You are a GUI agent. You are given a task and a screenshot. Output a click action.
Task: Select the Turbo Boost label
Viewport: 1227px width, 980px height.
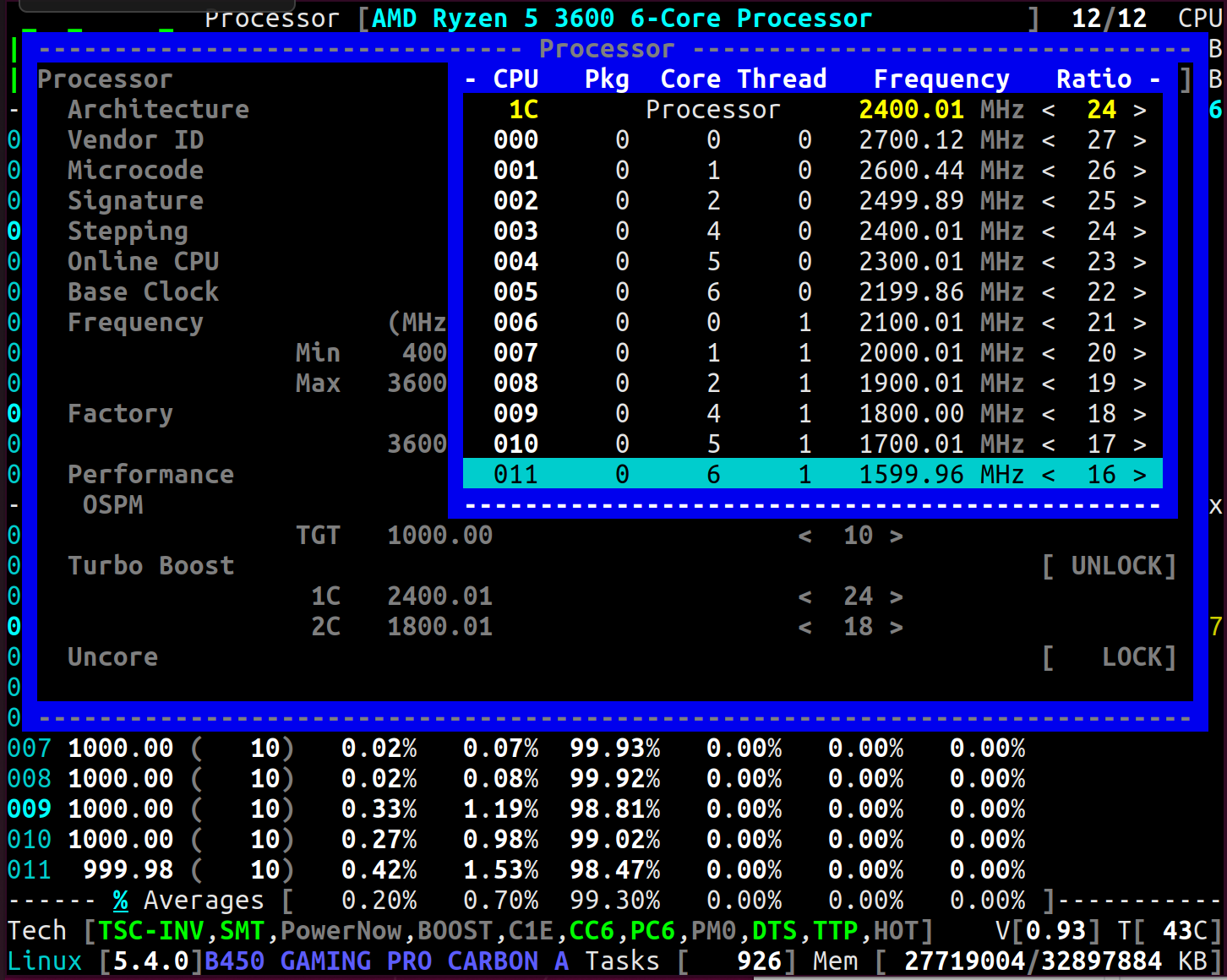click(150, 566)
